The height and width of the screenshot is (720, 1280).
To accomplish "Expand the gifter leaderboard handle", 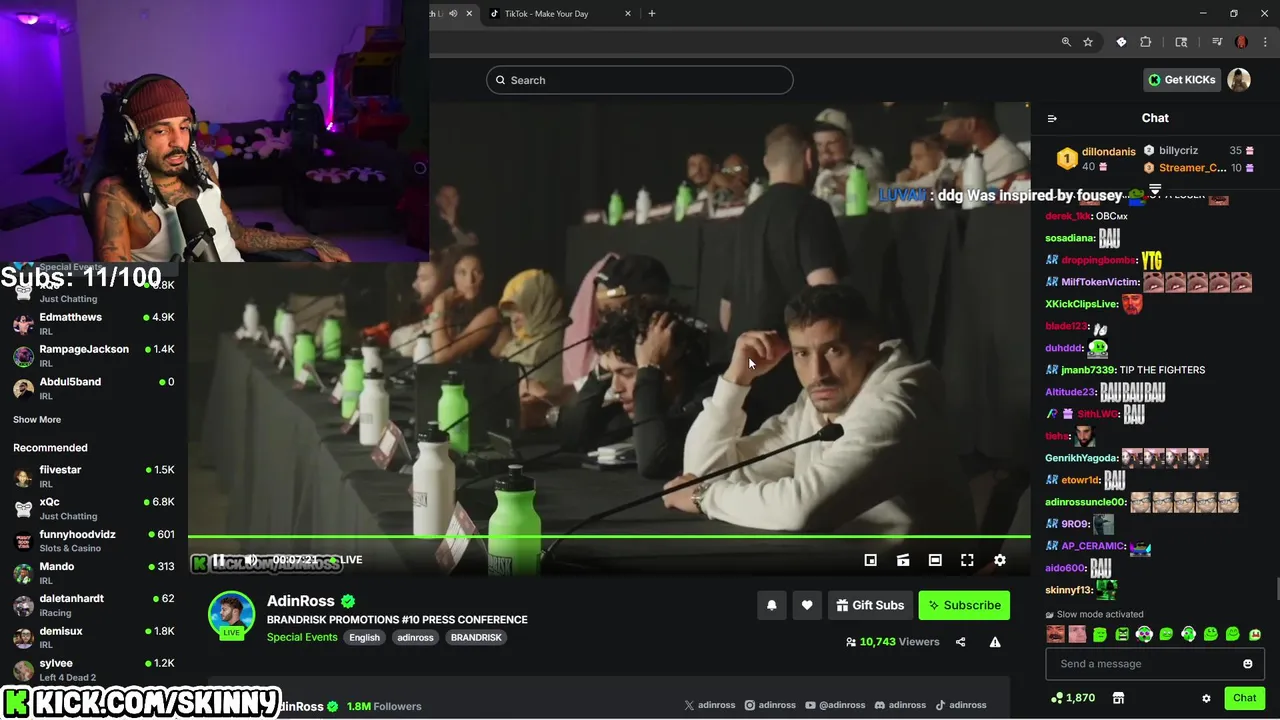I will (1155, 187).
